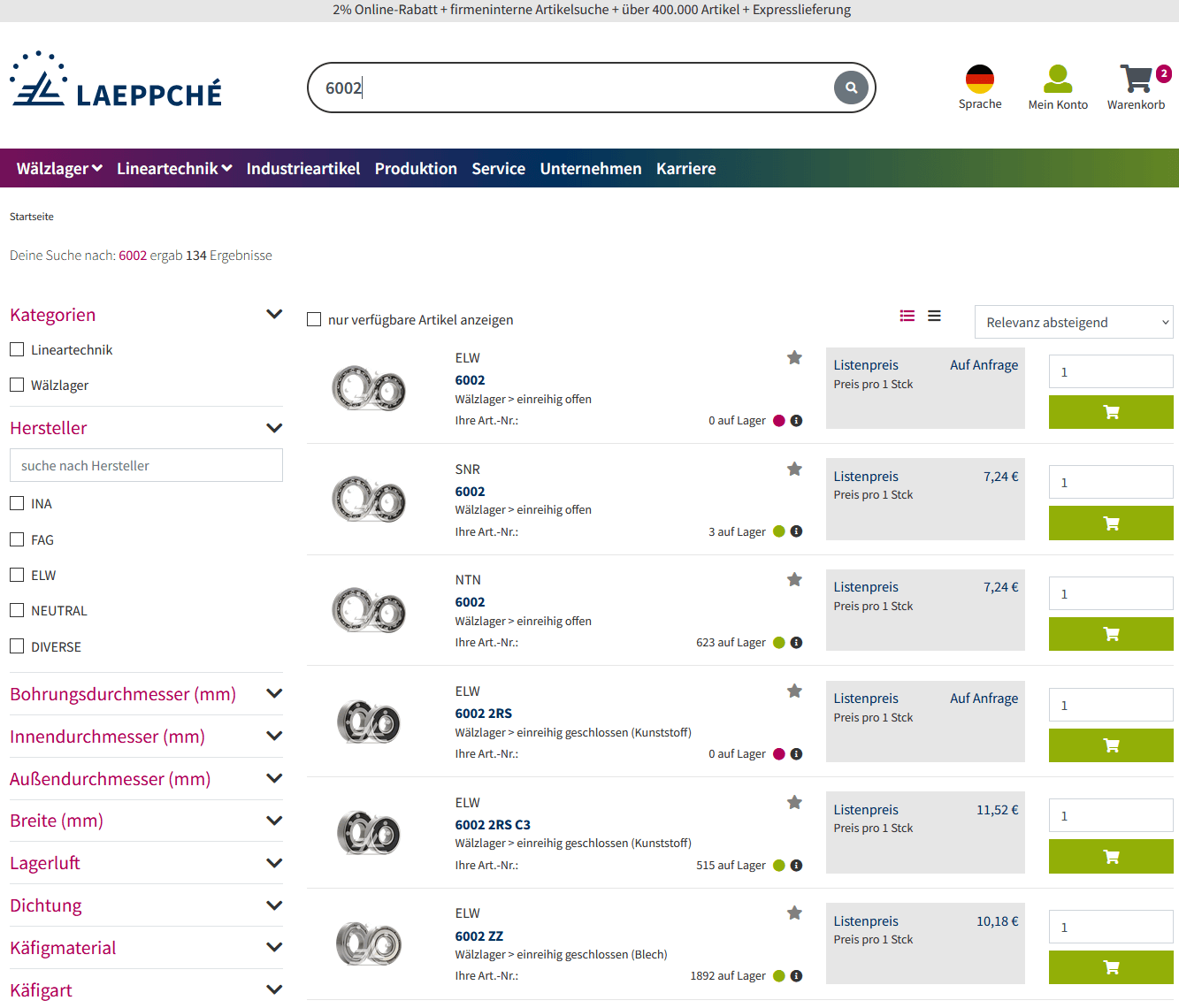Image resolution: width=1179 pixels, height=1008 pixels.
Task: Filter by manufacturer DIVERSE
Action: click(x=17, y=646)
